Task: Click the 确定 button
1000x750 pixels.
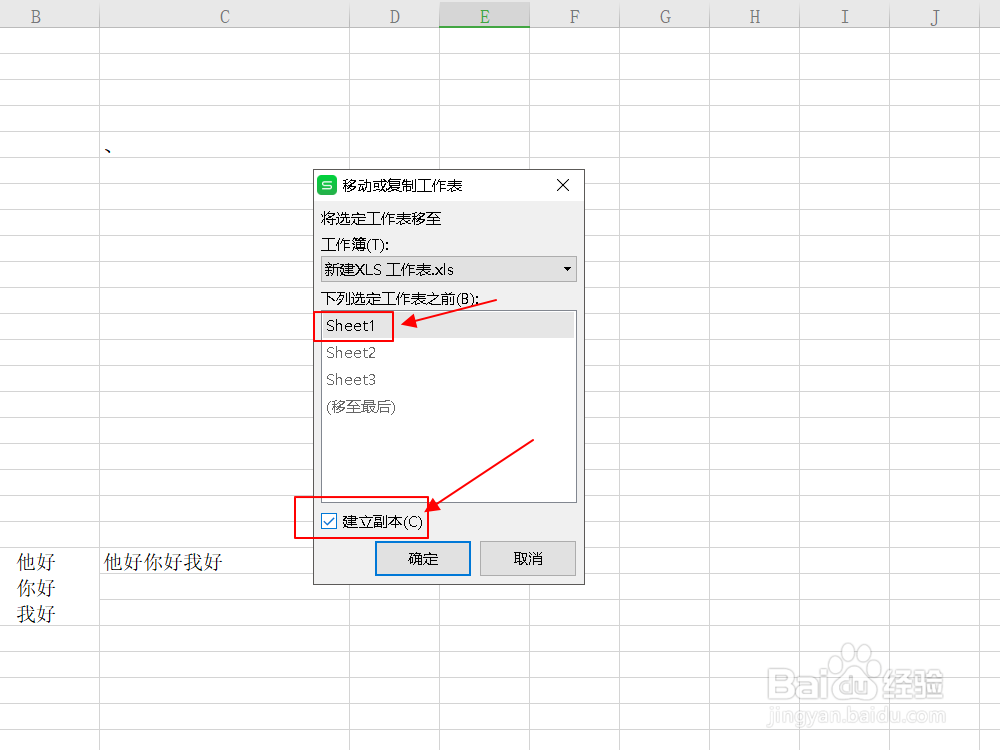Action: (423, 559)
